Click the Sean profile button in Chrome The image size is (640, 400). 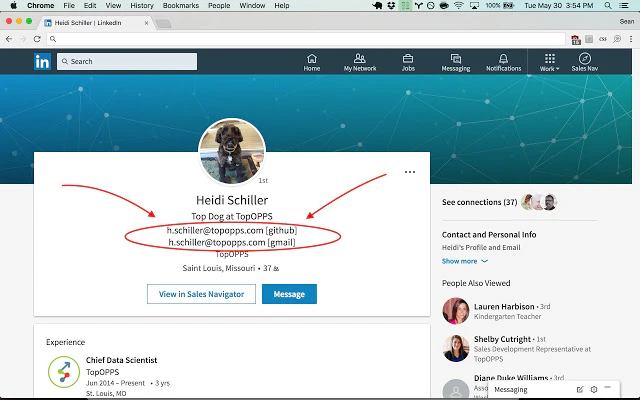[x=627, y=22]
